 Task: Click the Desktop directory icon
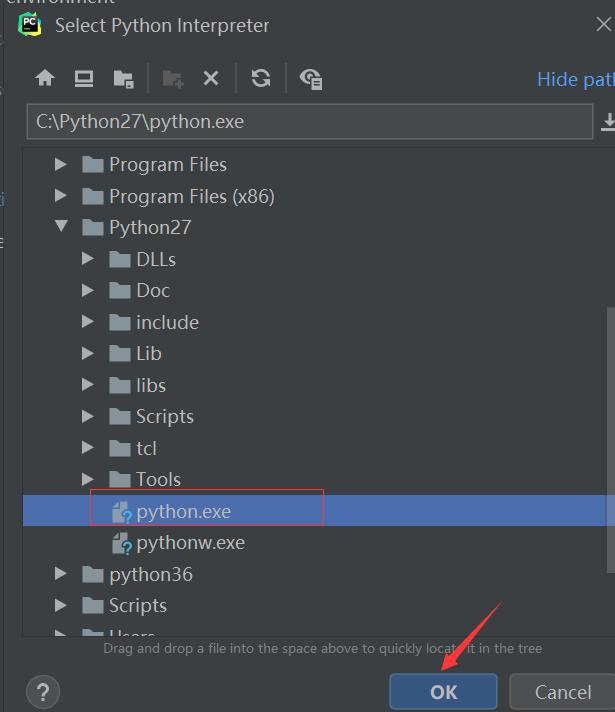(84, 79)
